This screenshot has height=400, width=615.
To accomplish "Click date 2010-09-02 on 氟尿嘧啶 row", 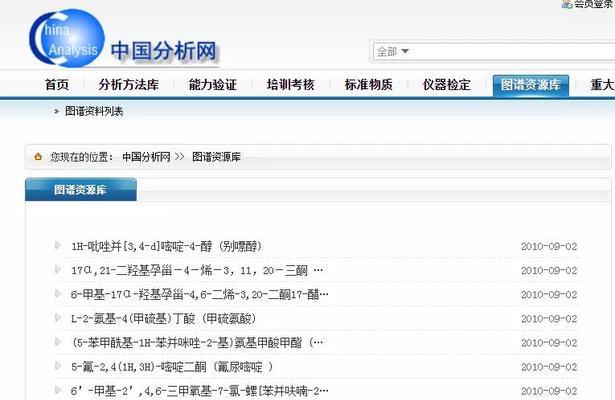I will click(549, 367).
